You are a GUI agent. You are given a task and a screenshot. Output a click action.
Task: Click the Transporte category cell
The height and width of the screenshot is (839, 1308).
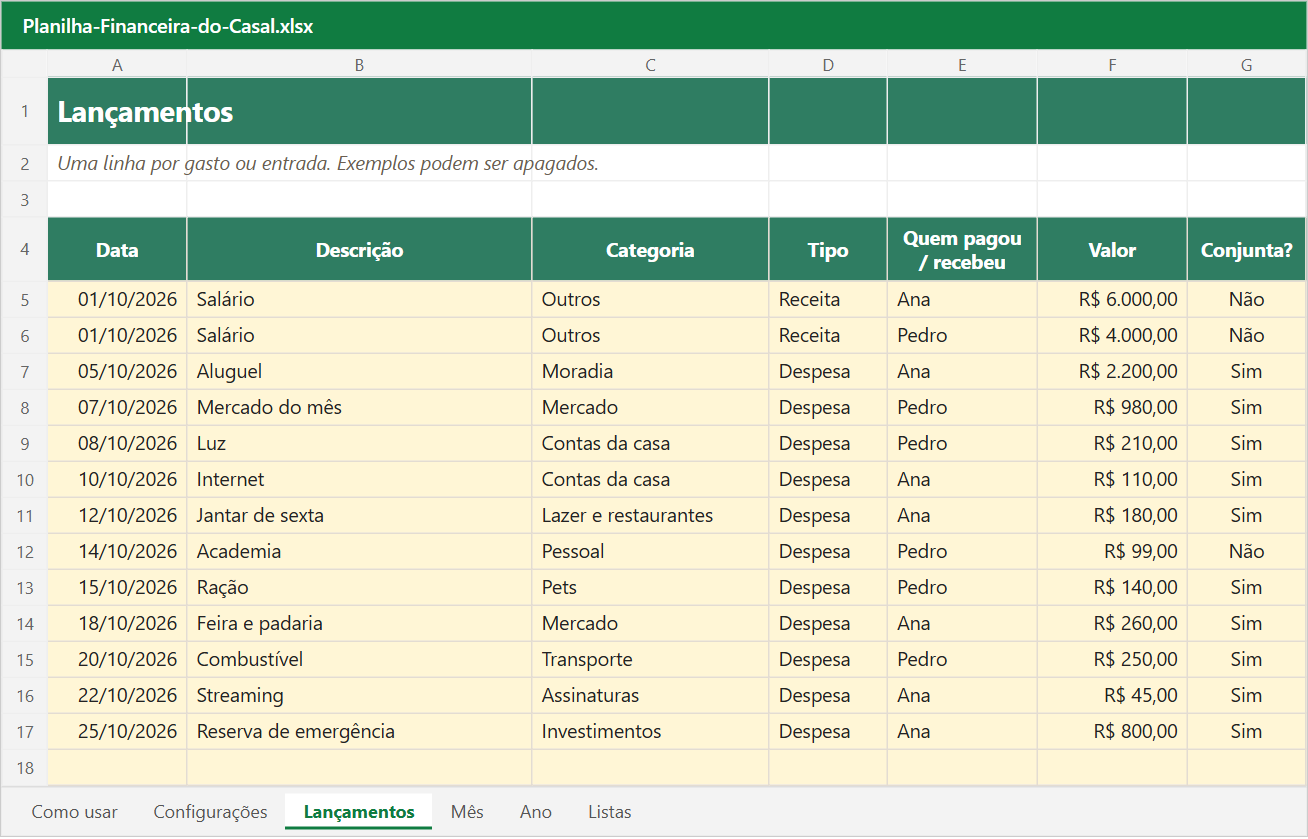tap(650, 660)
